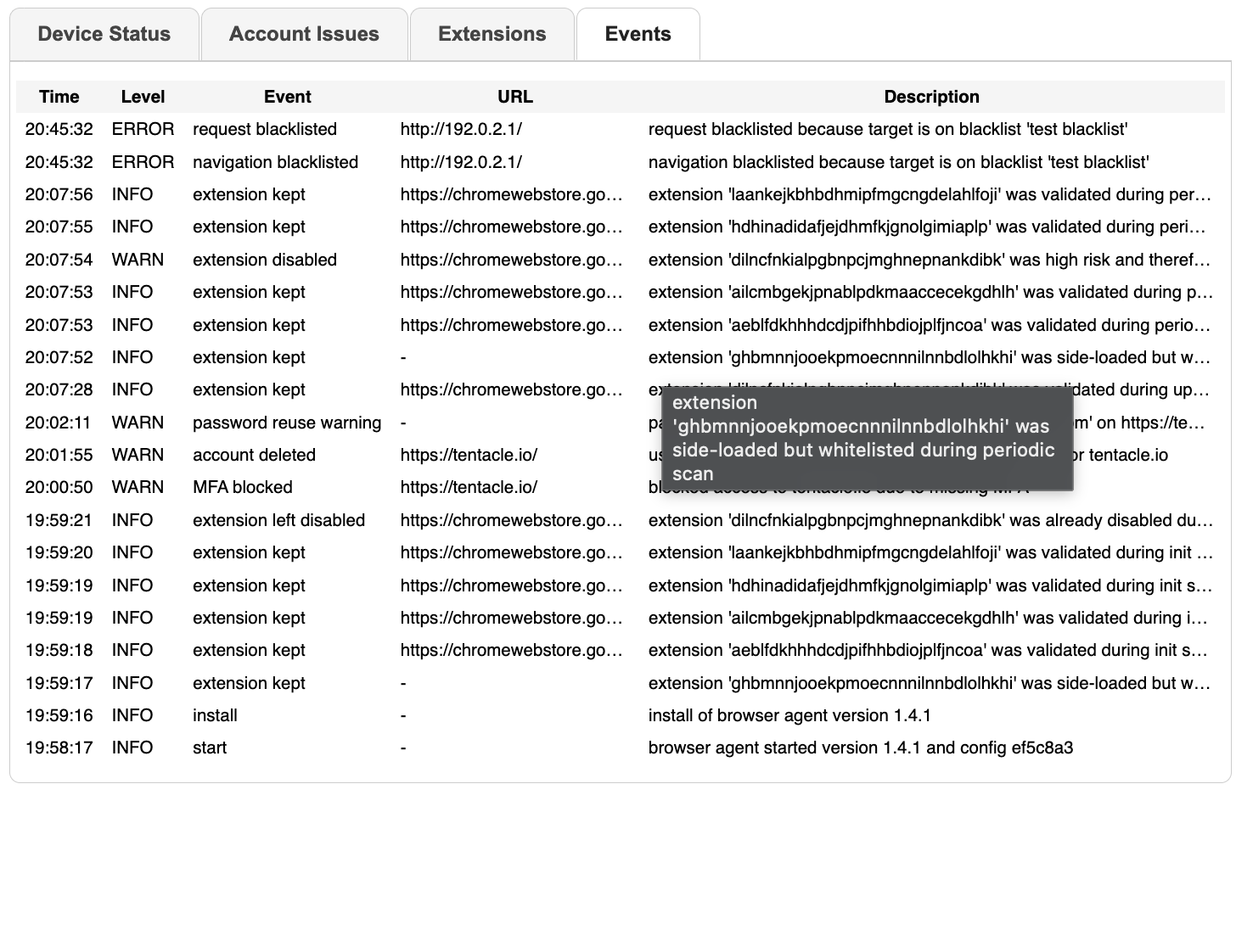Open the http://192.0.2.1/ blacklisted URL

461,129
